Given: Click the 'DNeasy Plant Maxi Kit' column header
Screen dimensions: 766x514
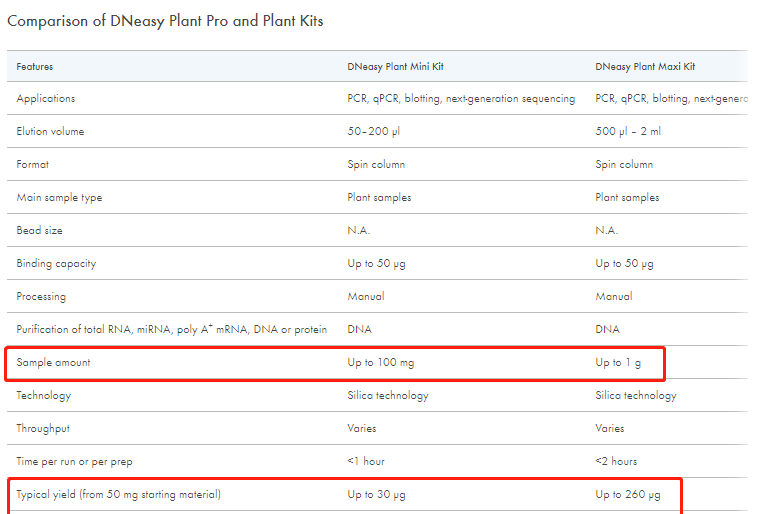Looking at the screenshot, I should tap(645, 67).
